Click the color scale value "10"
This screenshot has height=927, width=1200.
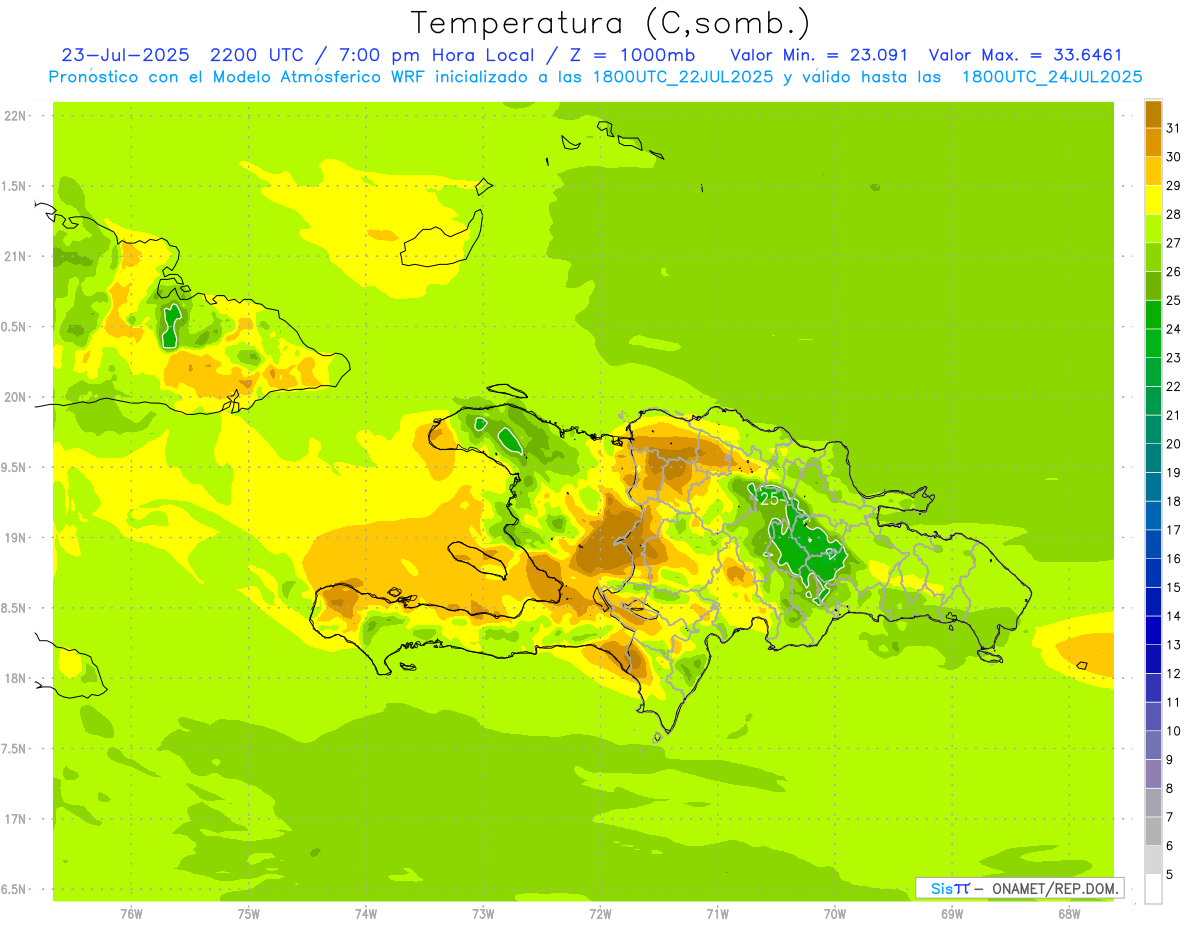[x=1173, y=731]
